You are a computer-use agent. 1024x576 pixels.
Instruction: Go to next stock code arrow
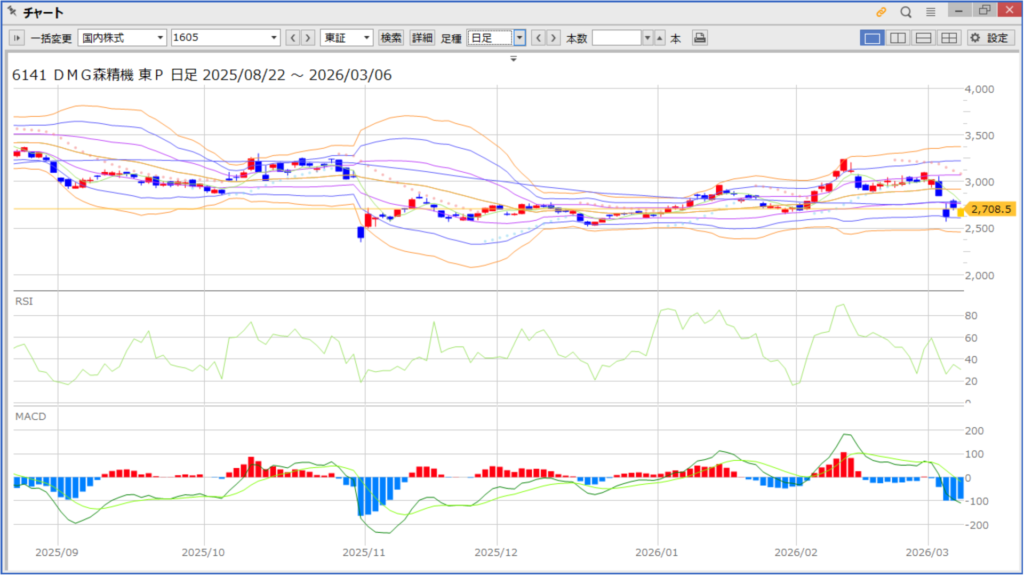point(308,38)
